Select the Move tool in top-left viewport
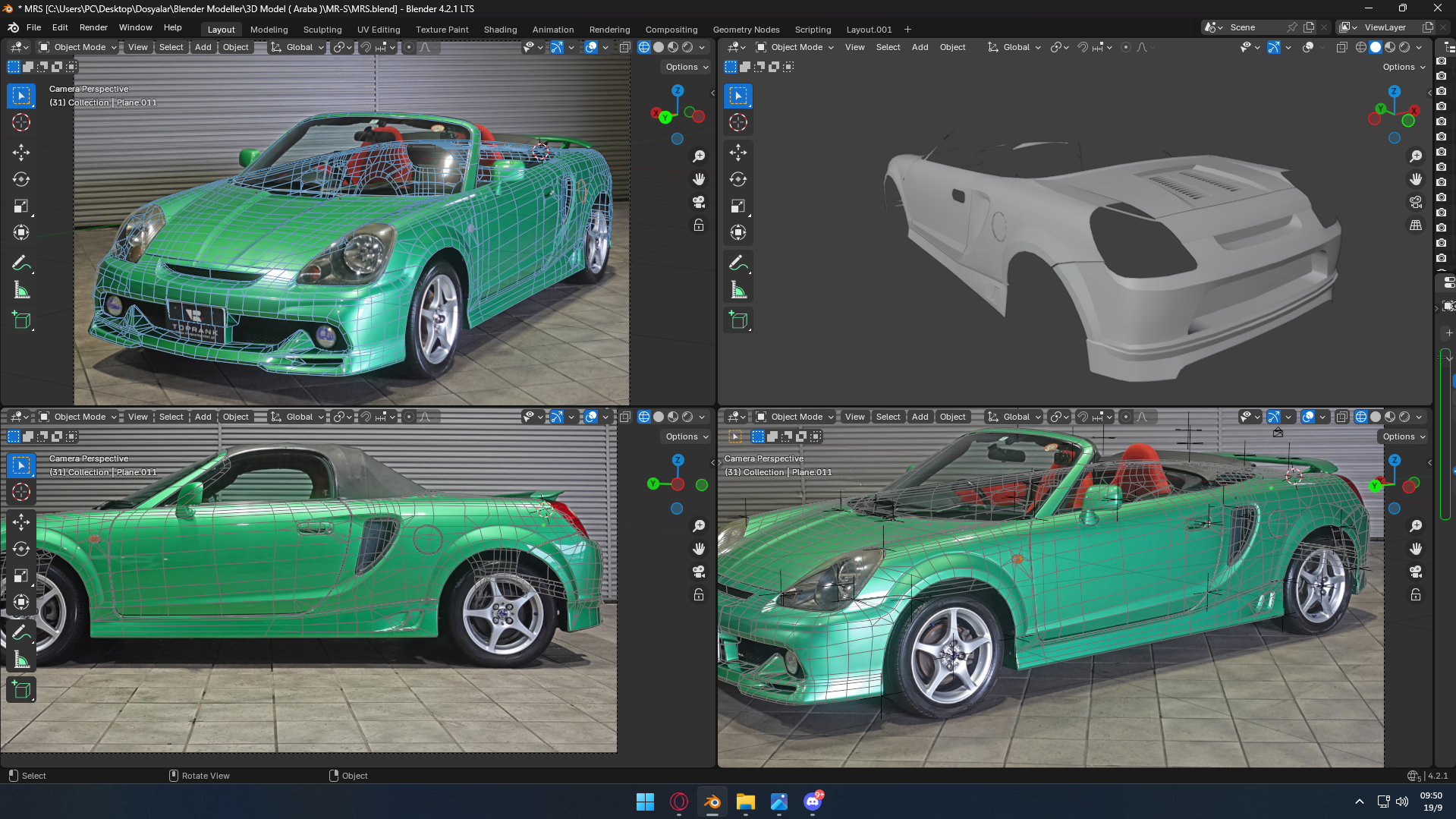Viewport: 1456px width, 819px height. pos(21,153)
